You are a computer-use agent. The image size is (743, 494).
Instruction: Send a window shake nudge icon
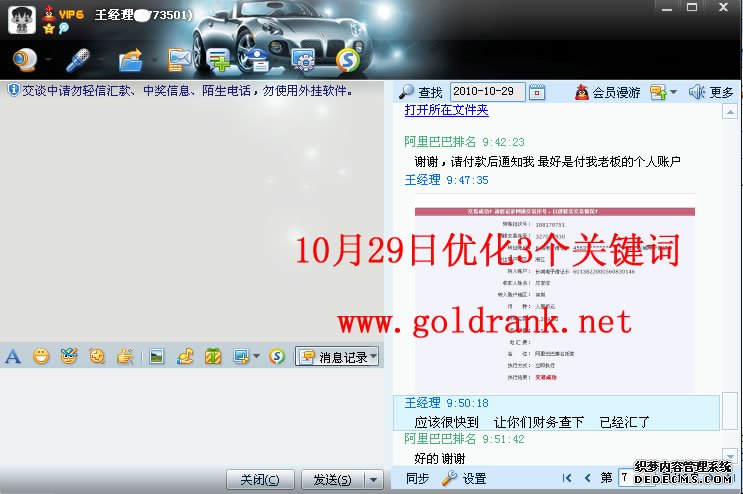(97, 356)
